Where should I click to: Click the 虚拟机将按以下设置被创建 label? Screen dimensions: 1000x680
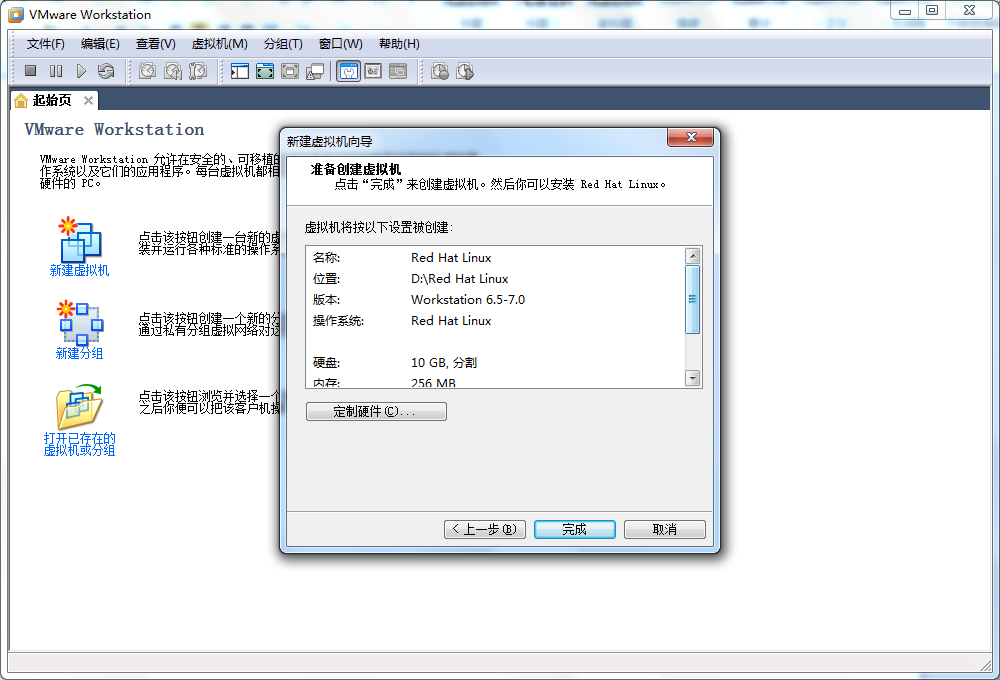(x=379, y=228)
